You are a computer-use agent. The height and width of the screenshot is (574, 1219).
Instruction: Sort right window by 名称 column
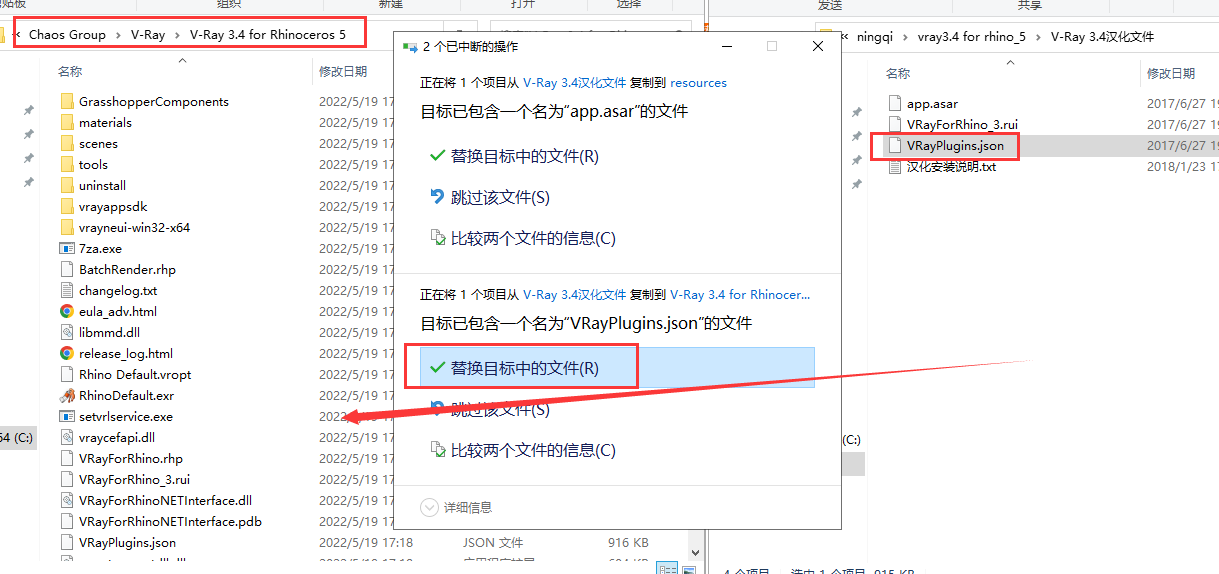coord(898,73)
